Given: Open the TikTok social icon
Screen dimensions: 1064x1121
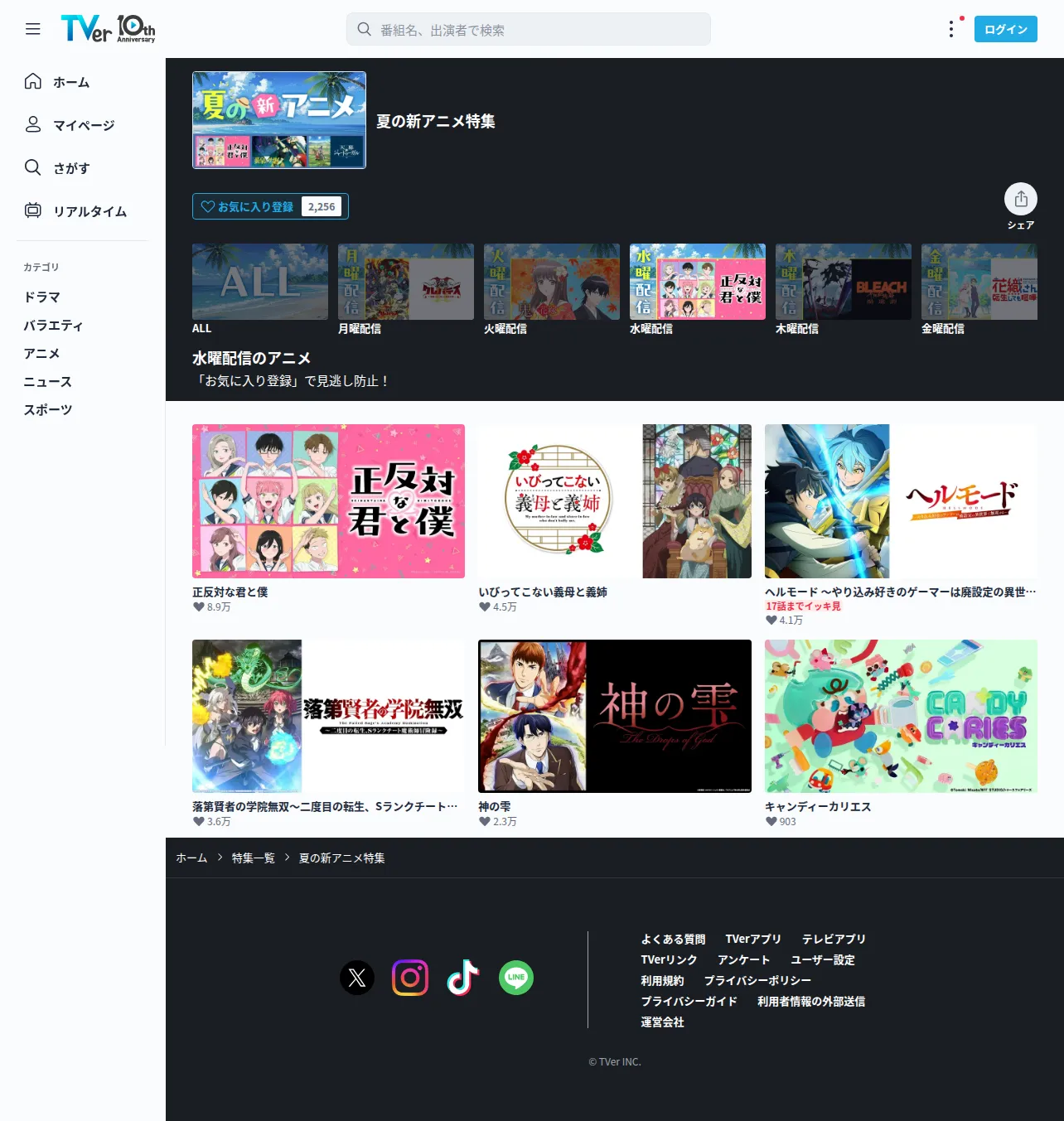Looking at the screenshot, I should [463, 978].
